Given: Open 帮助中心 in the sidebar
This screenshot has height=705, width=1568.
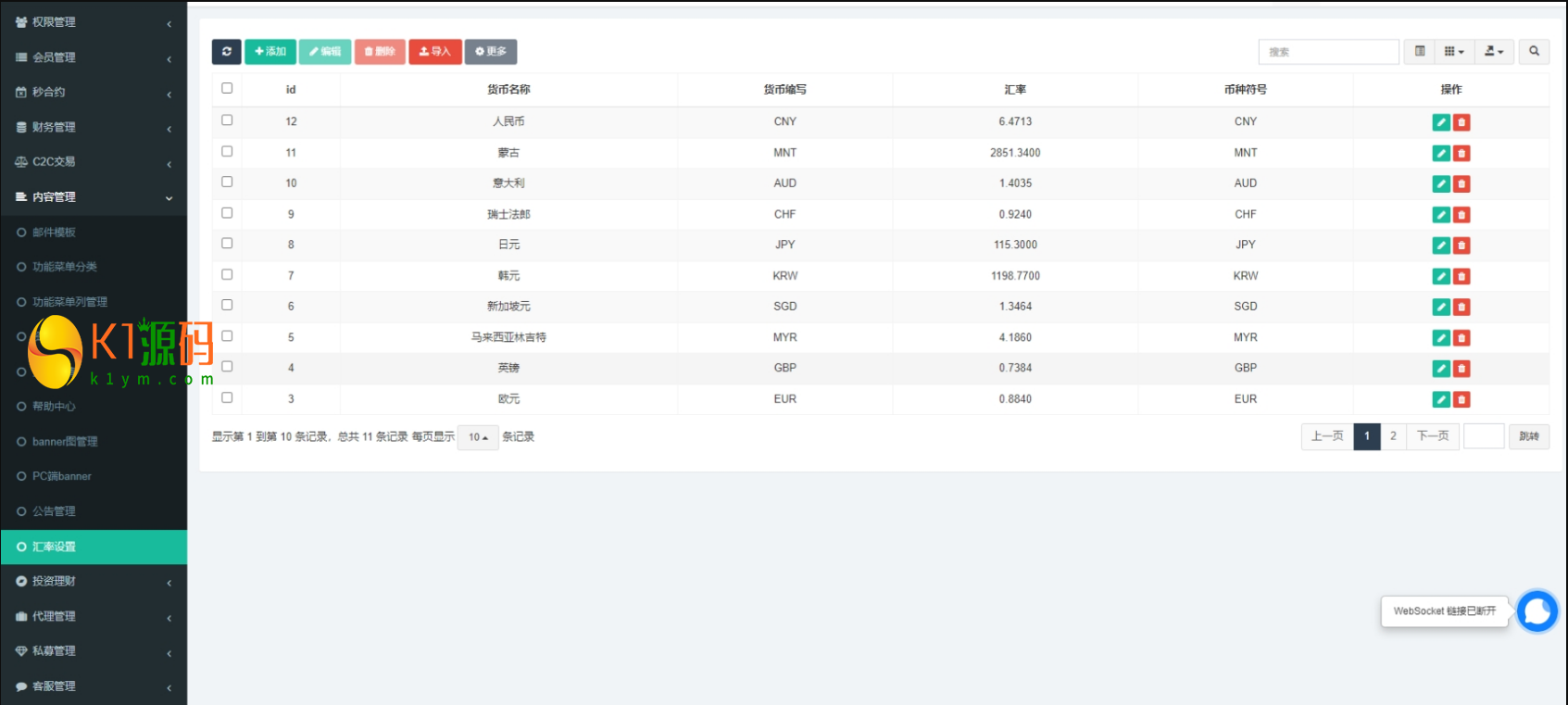Looking at the screenshot, I should 94,407.
